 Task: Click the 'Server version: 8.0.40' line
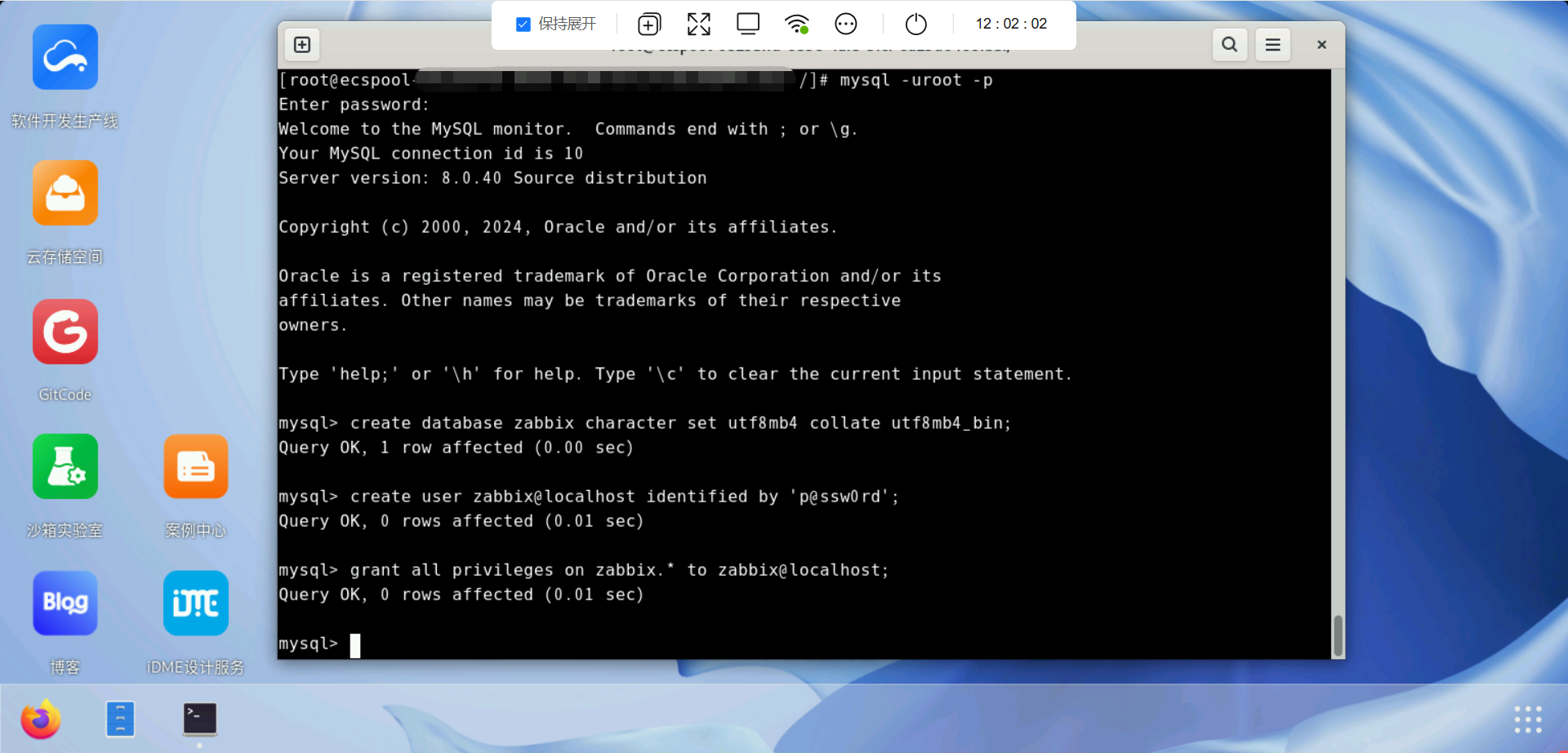(492, 178)
